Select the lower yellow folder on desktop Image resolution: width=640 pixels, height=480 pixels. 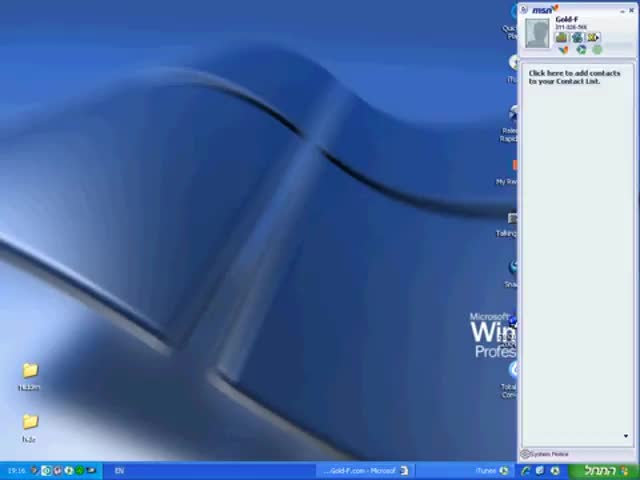coord(30,423)
